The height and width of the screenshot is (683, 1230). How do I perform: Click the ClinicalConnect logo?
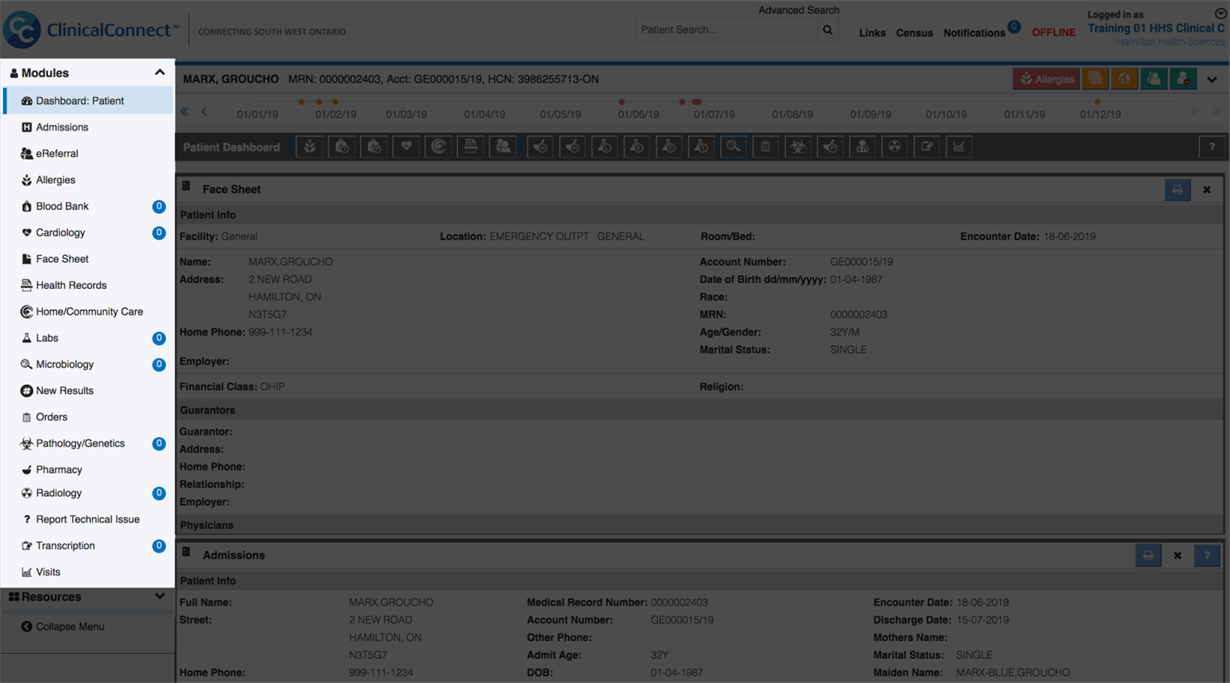[x=91, y=30]
